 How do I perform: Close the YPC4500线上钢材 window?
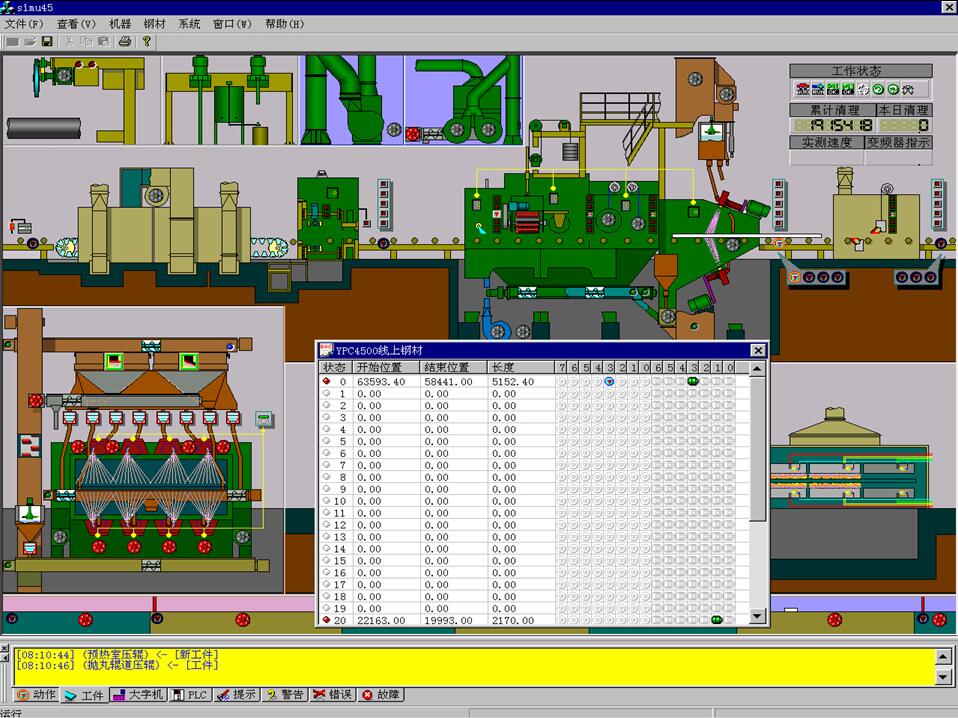click(758, 350)
